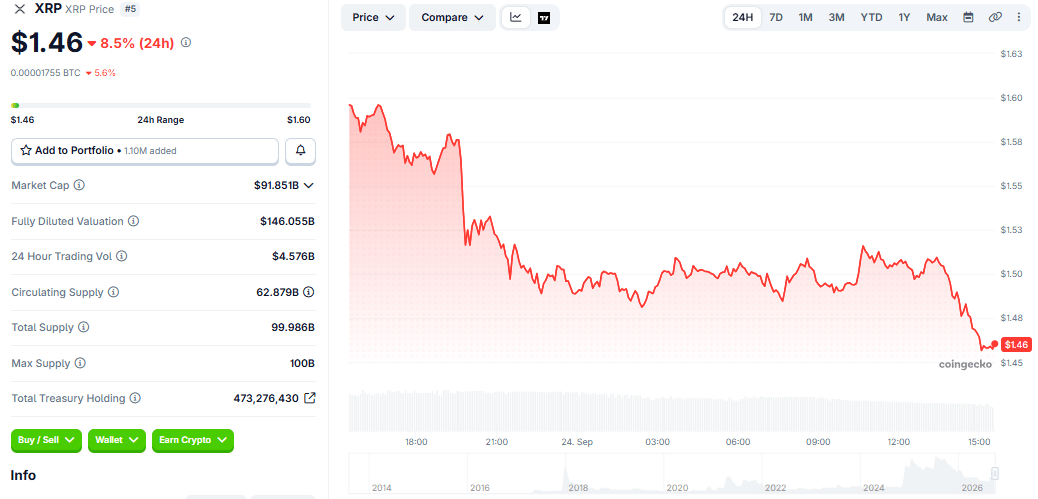Open the Fully Diluted Valuation info icon

pyautogui.click(x=133, y=221)
